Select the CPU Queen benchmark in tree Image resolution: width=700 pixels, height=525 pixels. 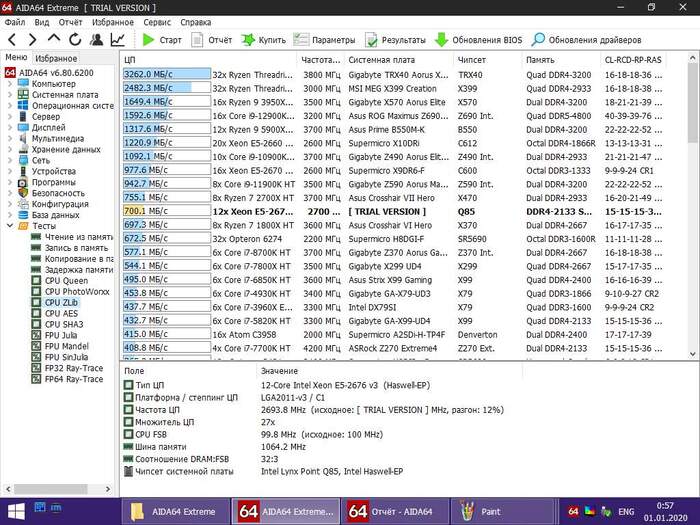[x=67, y=281]
